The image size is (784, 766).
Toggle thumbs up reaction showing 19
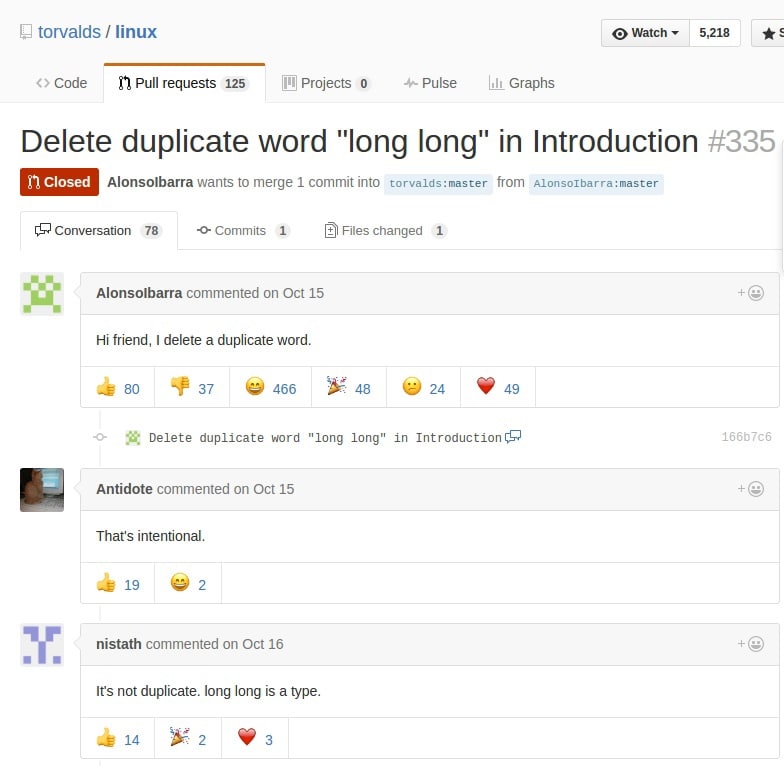118,584
